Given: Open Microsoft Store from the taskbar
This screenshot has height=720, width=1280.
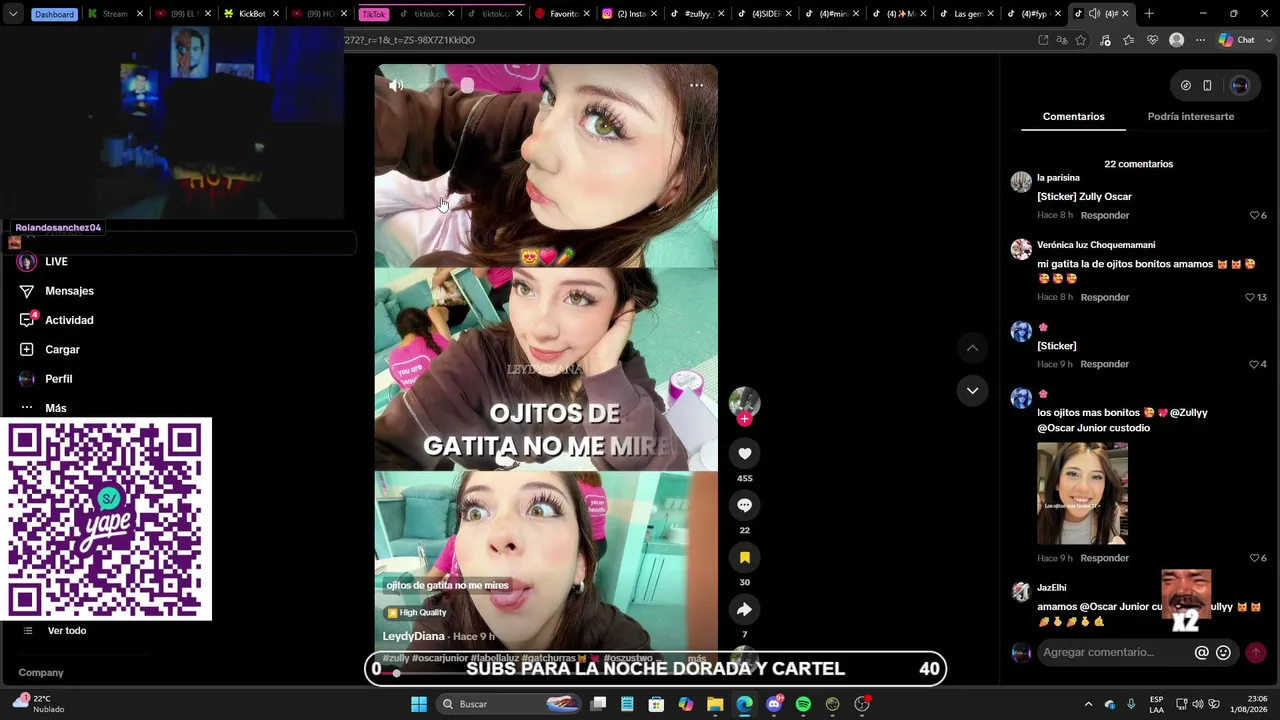Looking at the screenshot, I should (x=656, y=704).
